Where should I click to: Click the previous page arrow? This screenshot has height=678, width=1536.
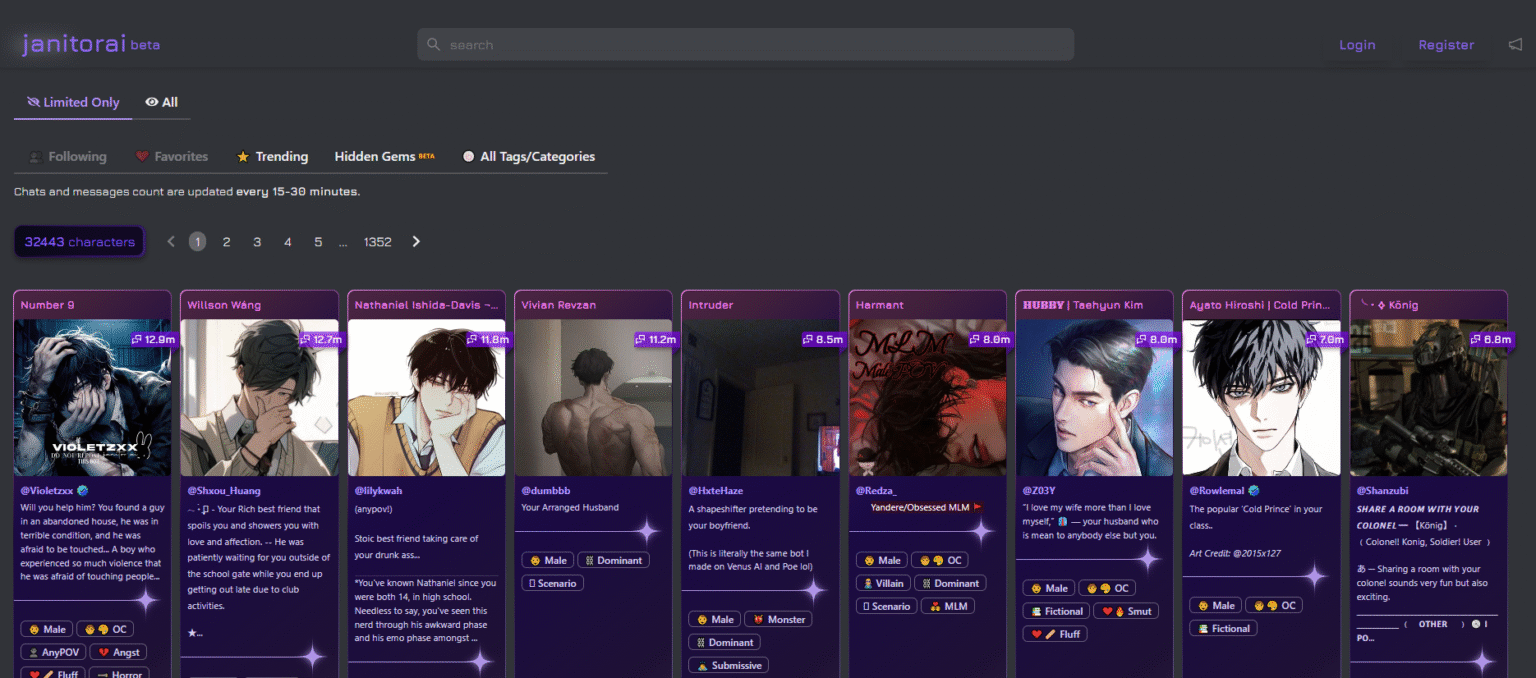click(171, 241)
